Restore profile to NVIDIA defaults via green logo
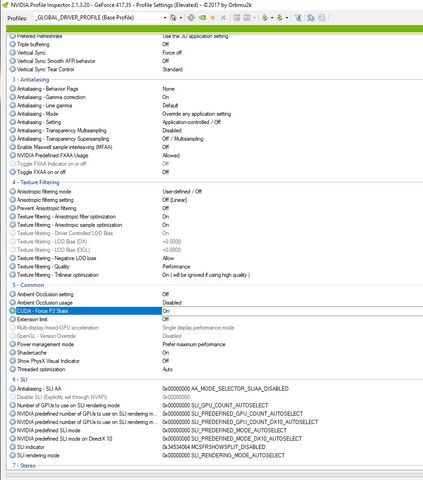This screenshot has width=423, height=480. pyautogui.click(x=202, y=18)
